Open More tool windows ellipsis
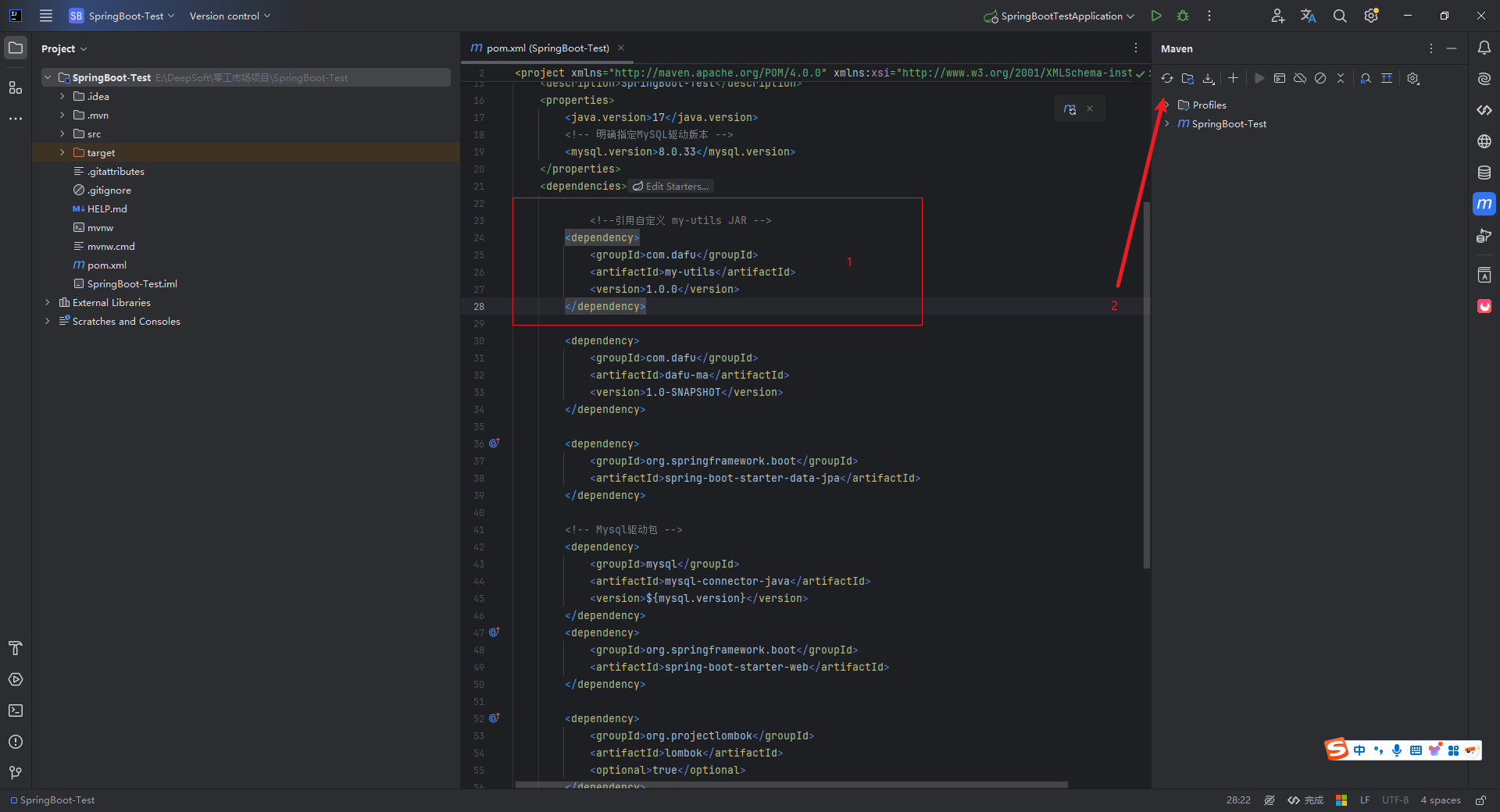Viewport: 1500px width, 812px height. click(16, 119)
